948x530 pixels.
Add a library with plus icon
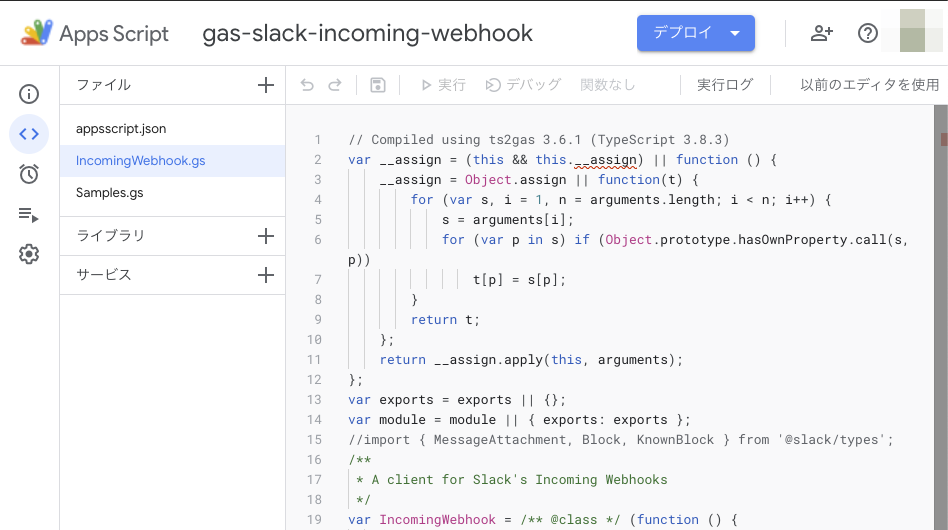pyautogui.click(x=266, y=236)
